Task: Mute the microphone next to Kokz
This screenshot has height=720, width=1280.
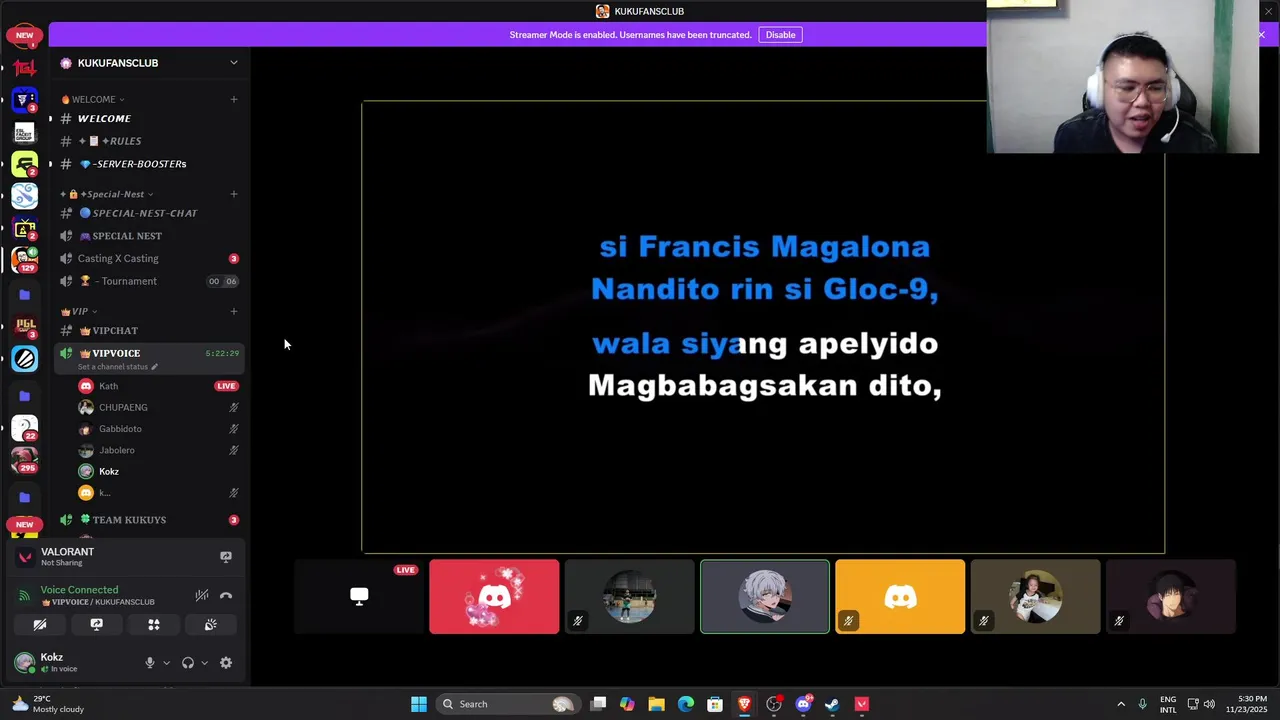Action: [150, 663]
